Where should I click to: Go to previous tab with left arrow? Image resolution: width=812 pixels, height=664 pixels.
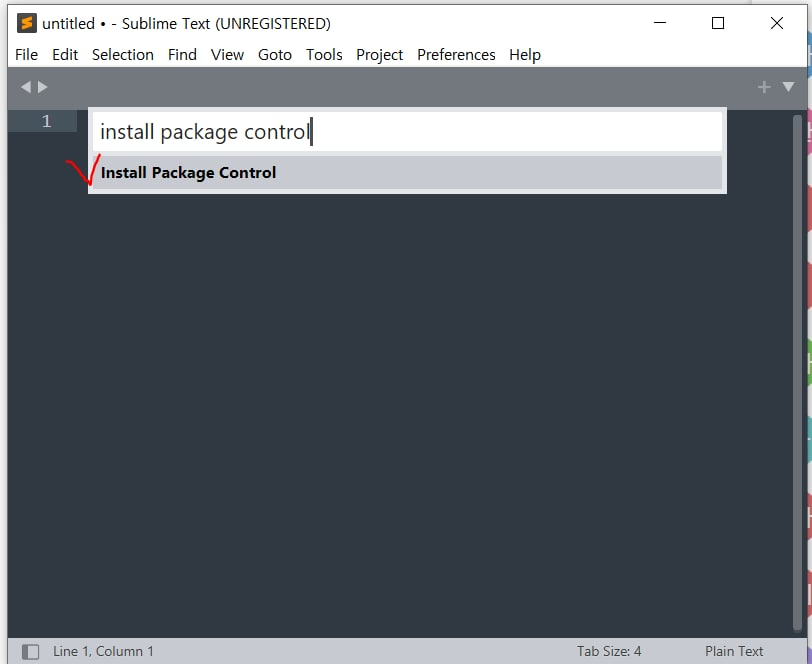(x=25, y=87)
